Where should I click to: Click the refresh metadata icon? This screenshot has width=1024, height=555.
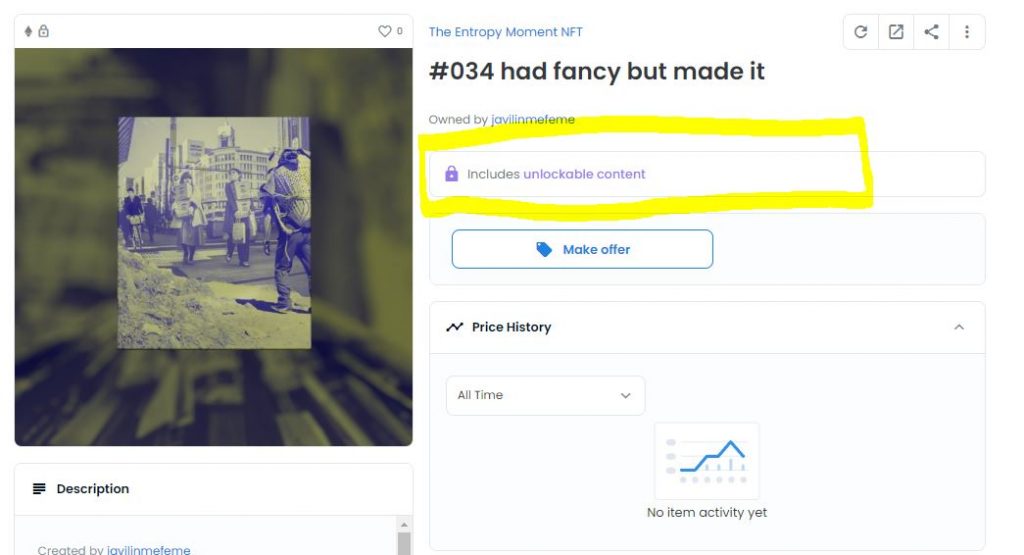click(x=861, y=31)
